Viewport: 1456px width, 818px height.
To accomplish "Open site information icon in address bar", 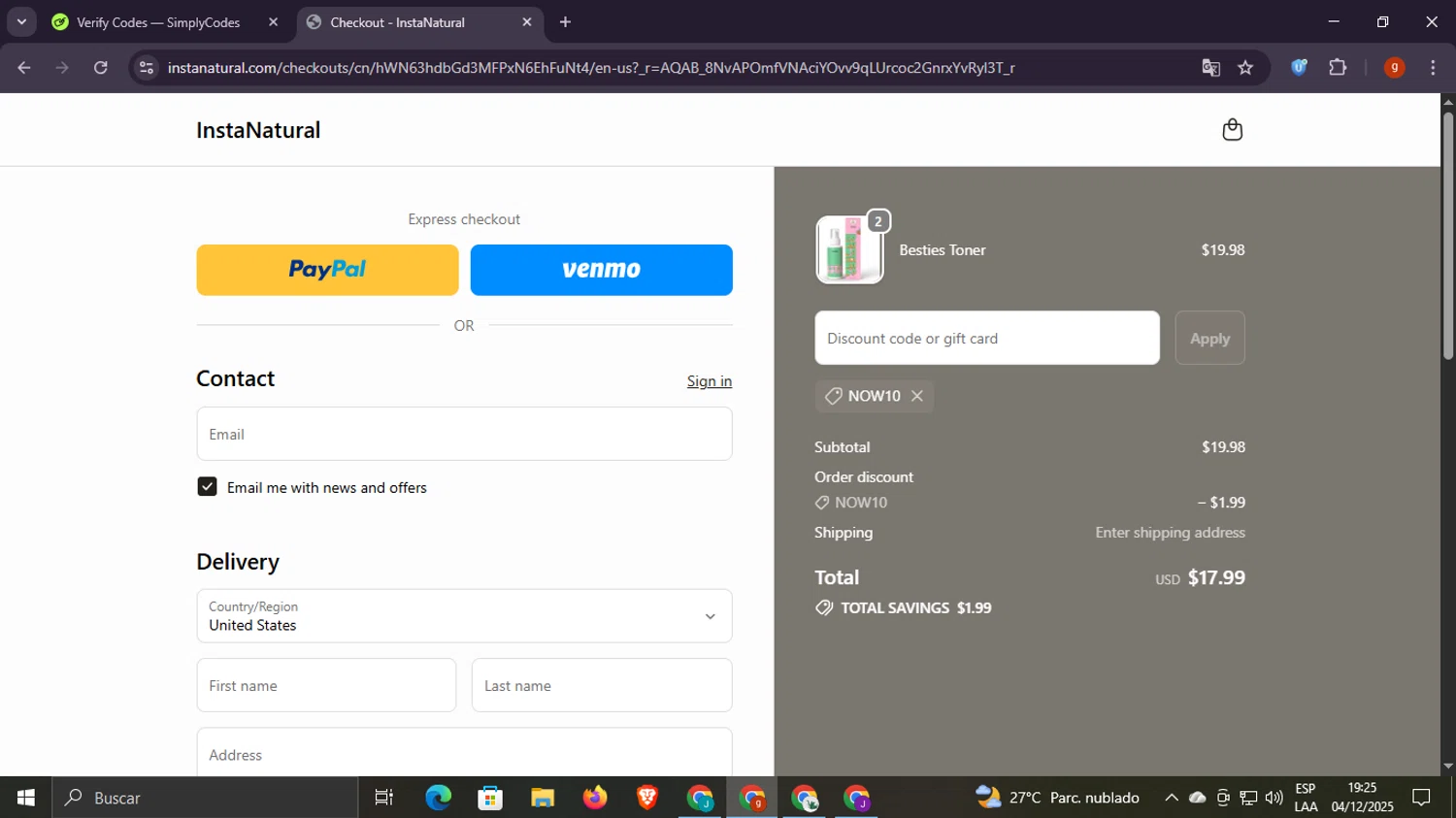I will pyautogui.click(x=147, y=67).
